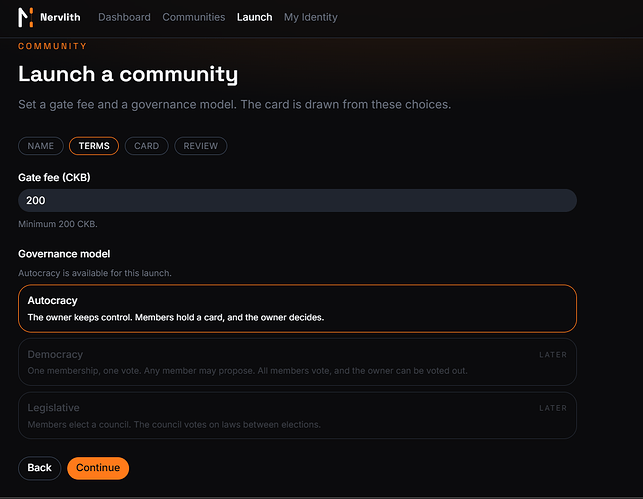
Task: Click the orange COMMUNITY eyebrow label
Action: point(52,46)
